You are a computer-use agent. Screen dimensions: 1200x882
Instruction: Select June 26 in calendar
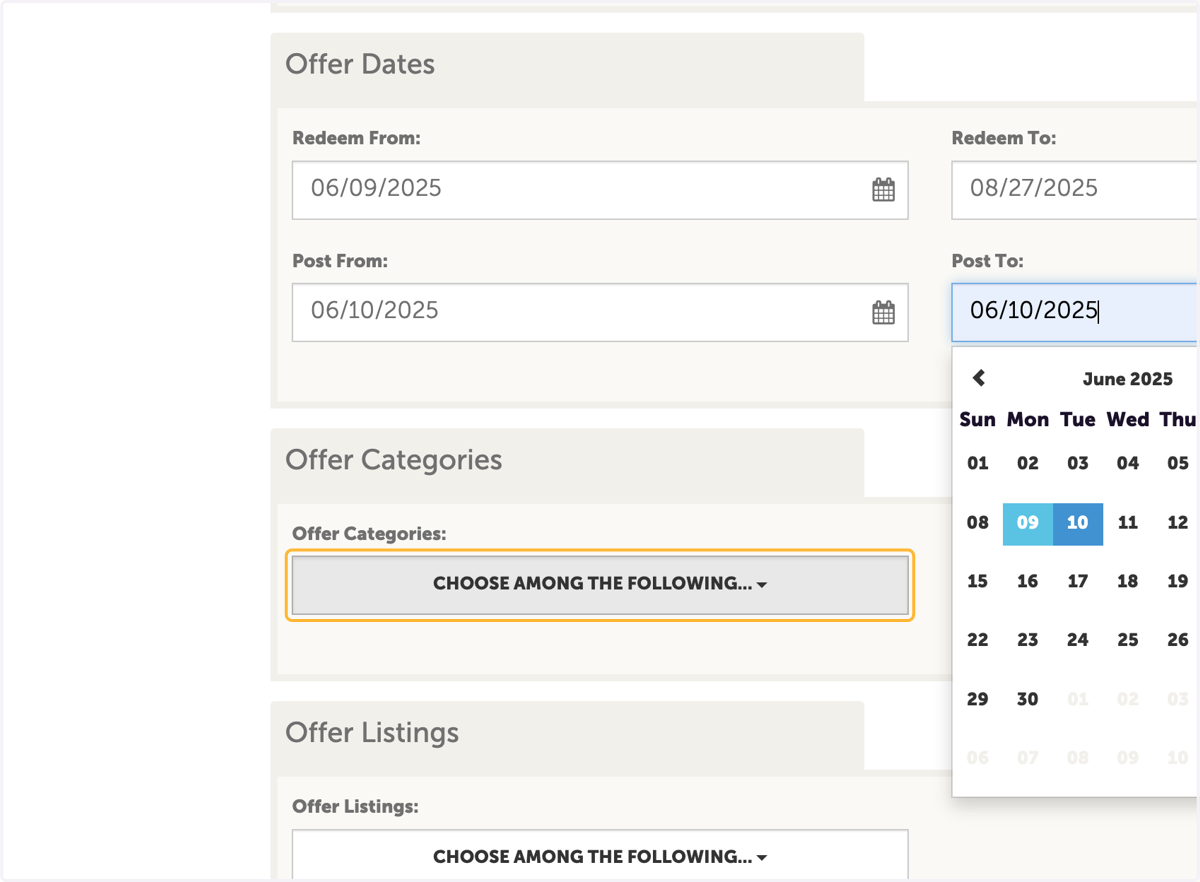(1177, 640)
